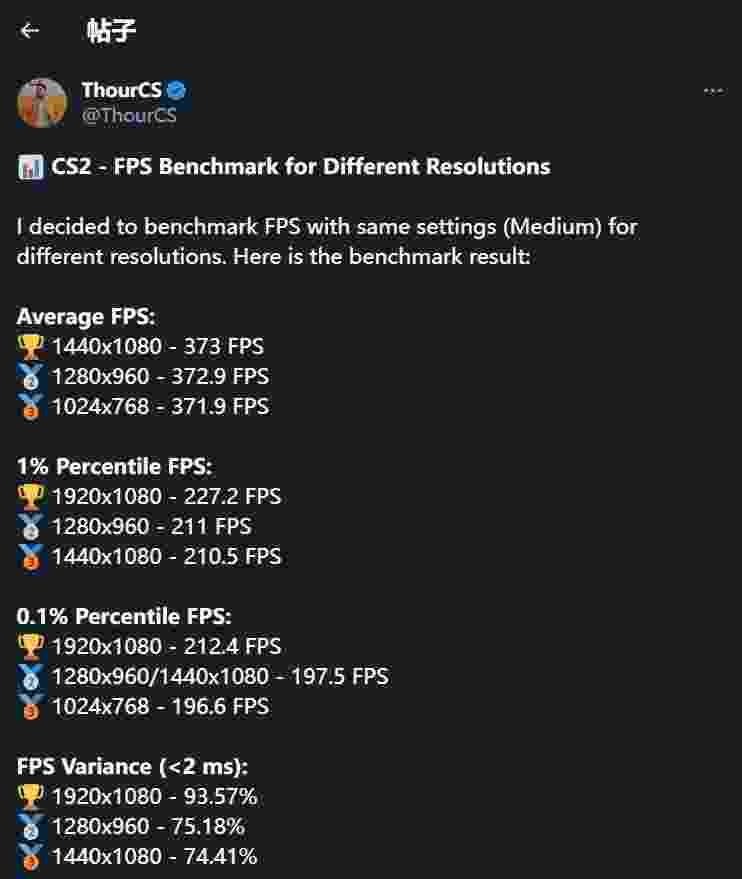This screenshot has width=742, height=879.
Task: Click the trophy emoji under 0.1% Percentile FPS
Action: [x=29, y=646]
